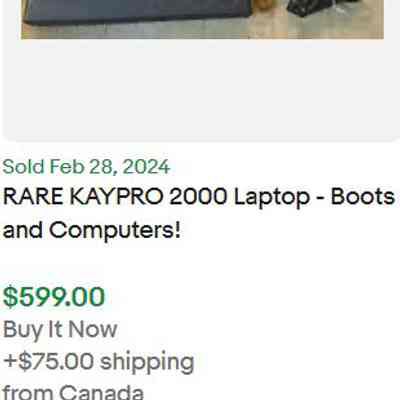Click the word 'Laptop' in the listing title
The width and height of the screenshot is (400, 400).
pos(272,198)
